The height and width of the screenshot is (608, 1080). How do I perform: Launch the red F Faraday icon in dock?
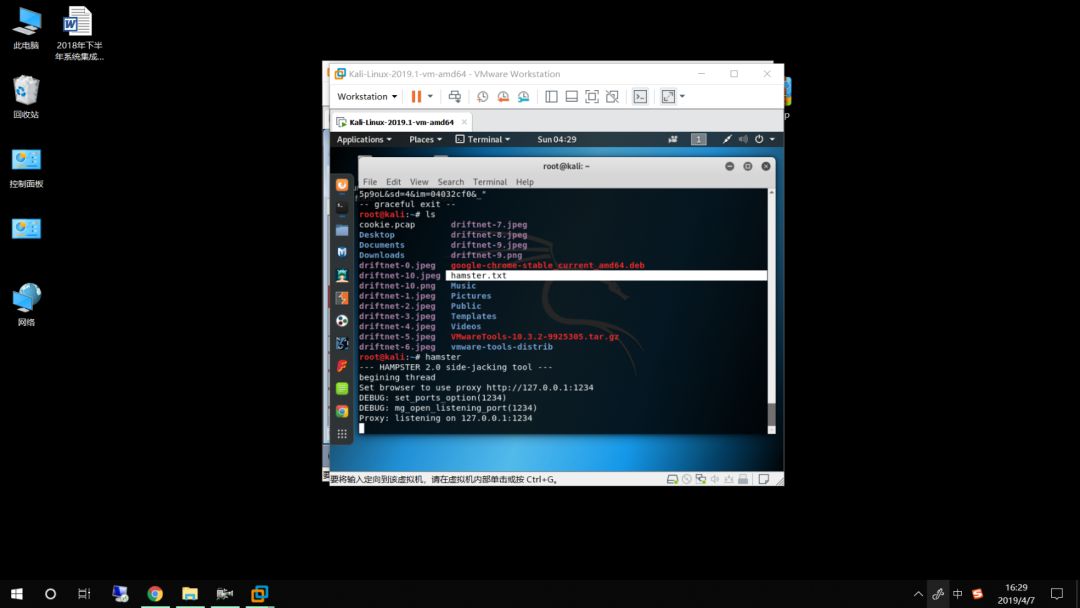click(342, 366)
